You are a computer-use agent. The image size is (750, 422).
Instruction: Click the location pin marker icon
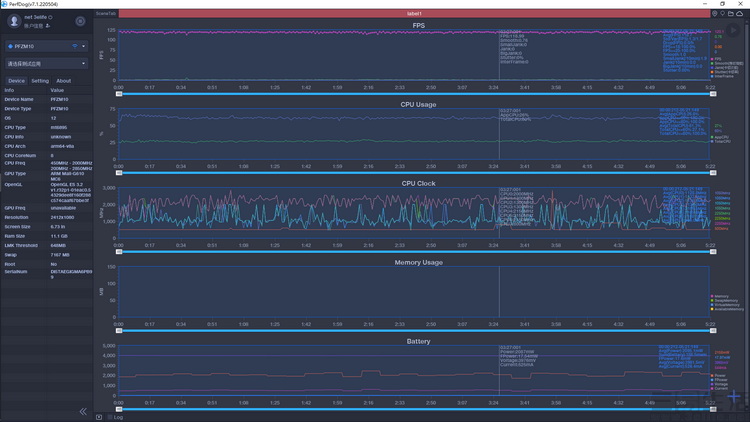click(723, 14)
